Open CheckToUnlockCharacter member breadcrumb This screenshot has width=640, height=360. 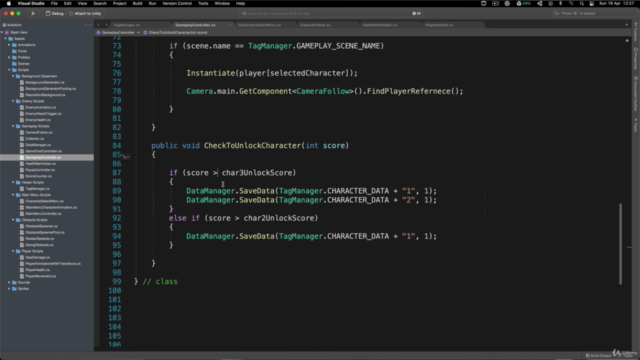(176, 32)
